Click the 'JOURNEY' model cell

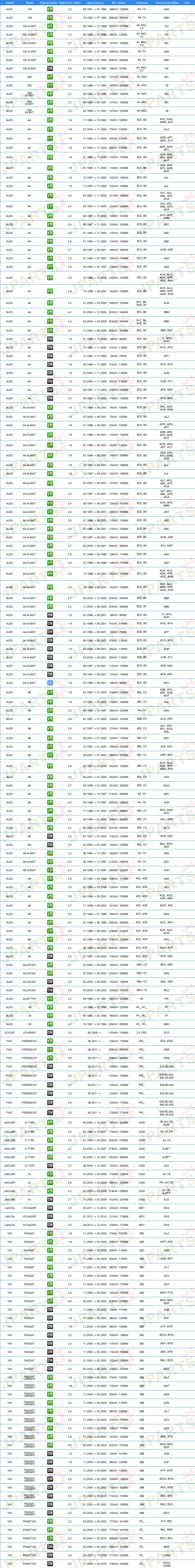click(29, 1033)
